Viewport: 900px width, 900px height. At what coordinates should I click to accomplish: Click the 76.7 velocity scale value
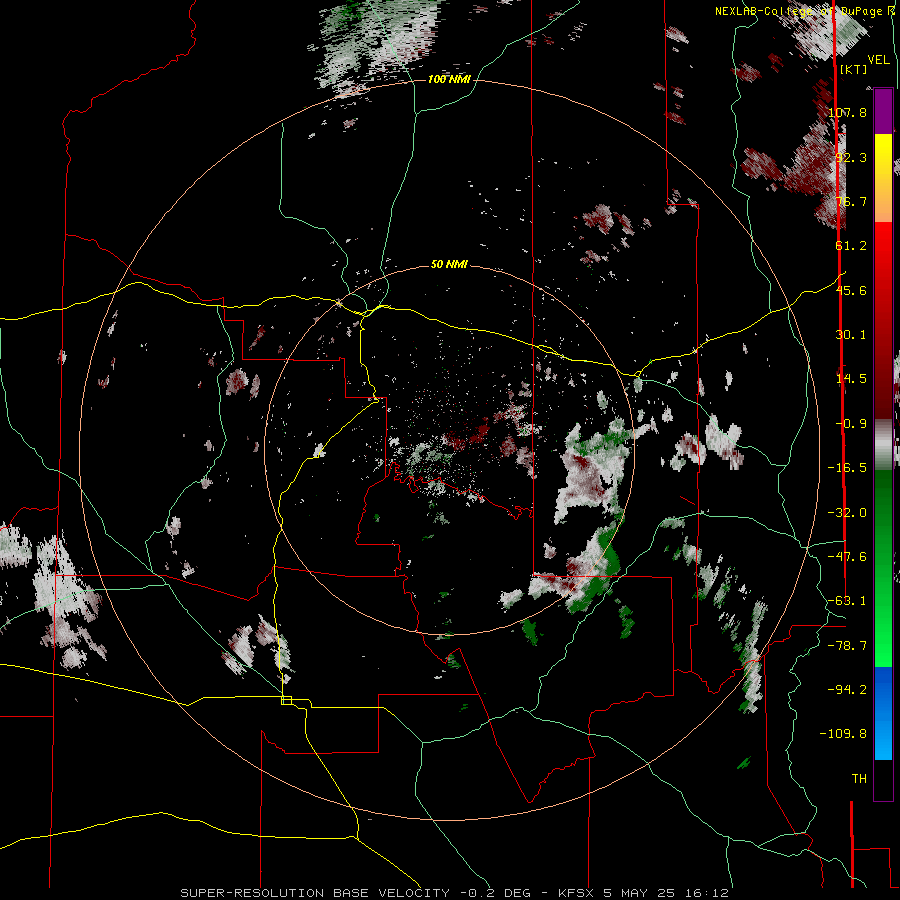pos(851,201)
